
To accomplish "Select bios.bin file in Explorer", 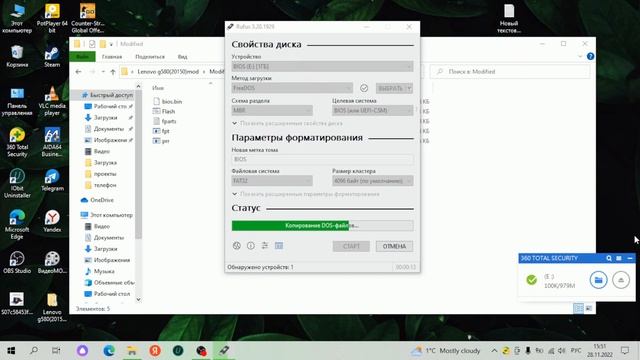I will point(167,101).
